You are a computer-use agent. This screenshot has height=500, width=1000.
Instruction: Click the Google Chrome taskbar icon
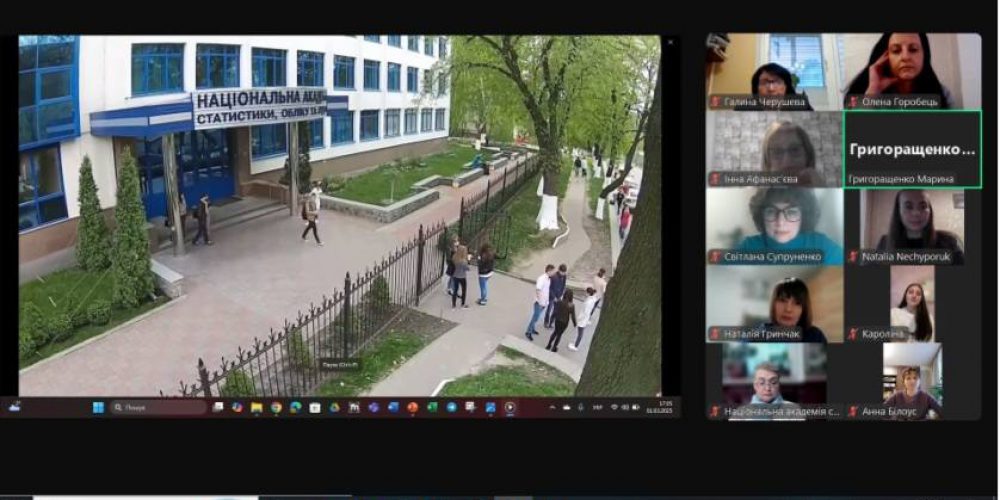click(x=275, y=408)
